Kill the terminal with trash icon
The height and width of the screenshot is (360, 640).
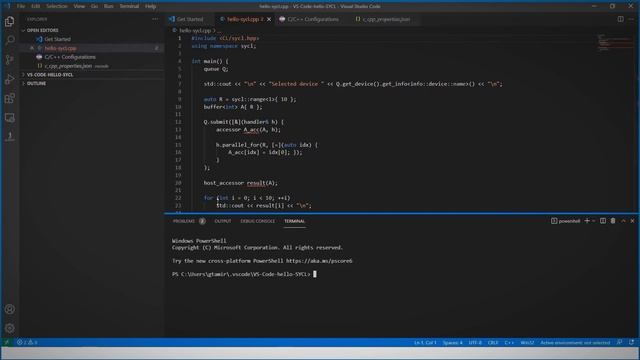(613, 221)
